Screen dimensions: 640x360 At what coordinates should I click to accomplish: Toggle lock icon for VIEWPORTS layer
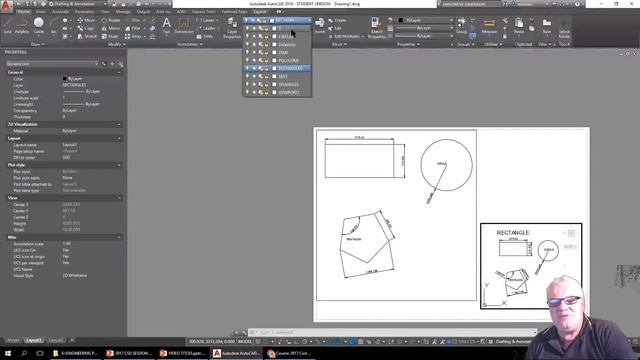tap(267, 93)
